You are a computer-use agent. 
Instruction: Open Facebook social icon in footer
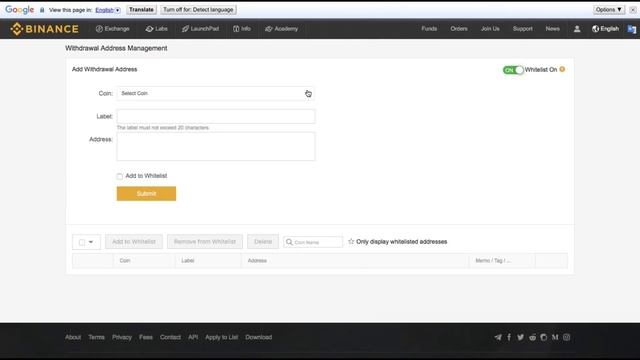(x=509, y=337)
